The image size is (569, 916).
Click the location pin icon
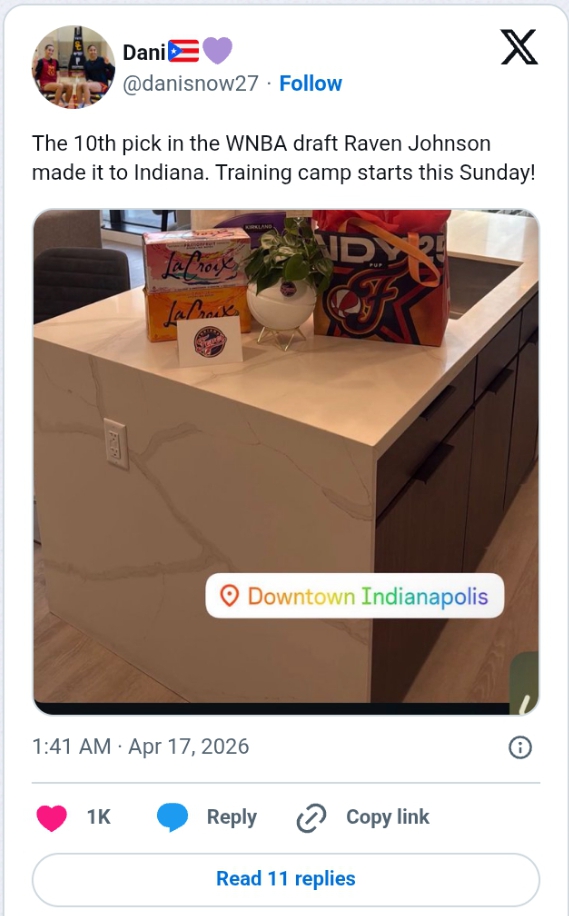(230, 596)
